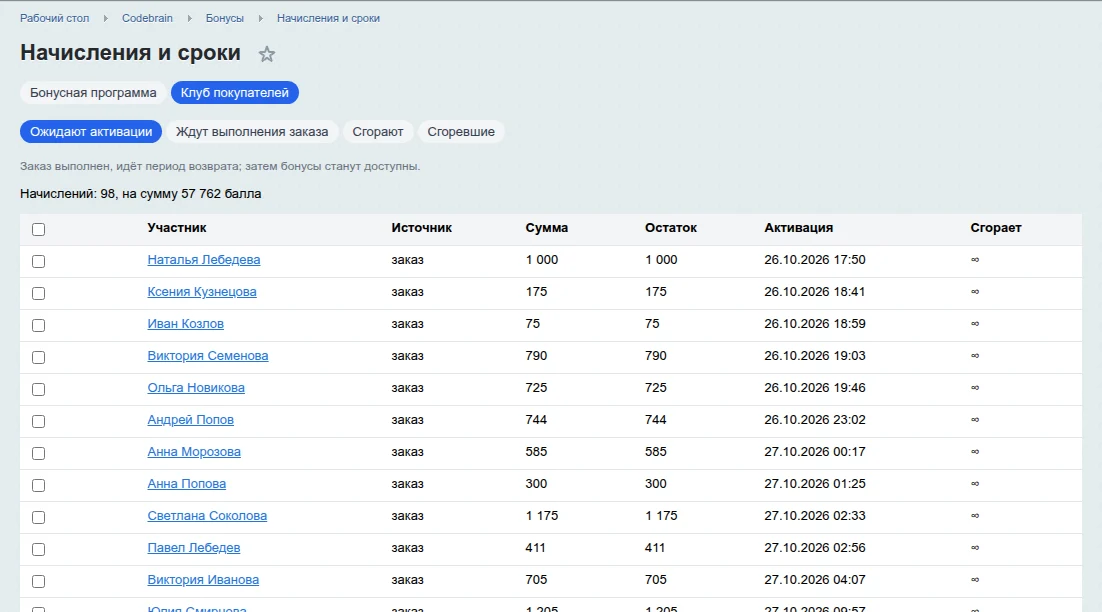The width and height of the screenshot is (1102, 612).
Task: Open member Ксения Кузнецова
Action: pyautogui.click(x=202, y=292)
